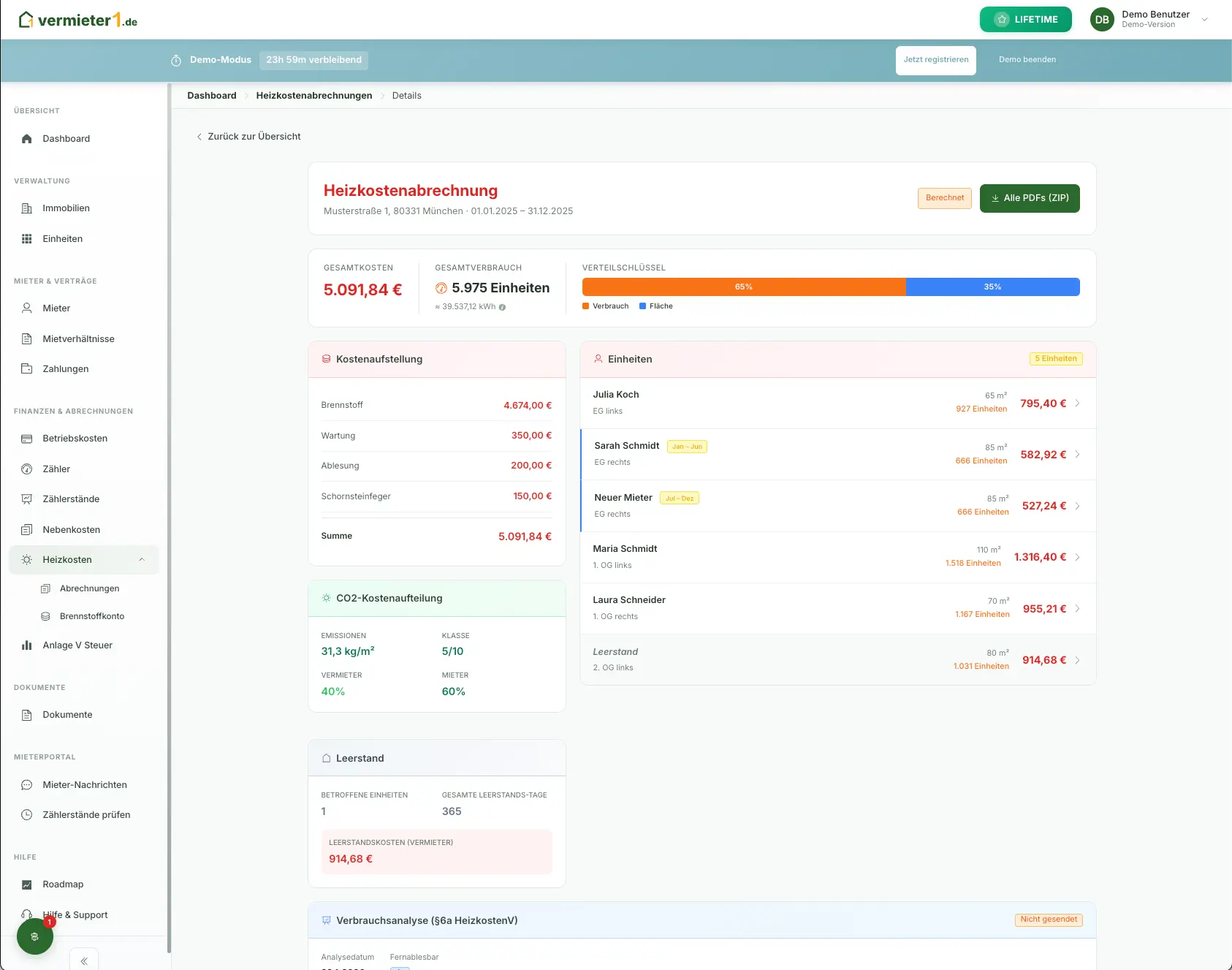This screenshot has height=970, width=1232.
Task: Collapse the sidebar with double-chevron button
Action: coord(84,960)
